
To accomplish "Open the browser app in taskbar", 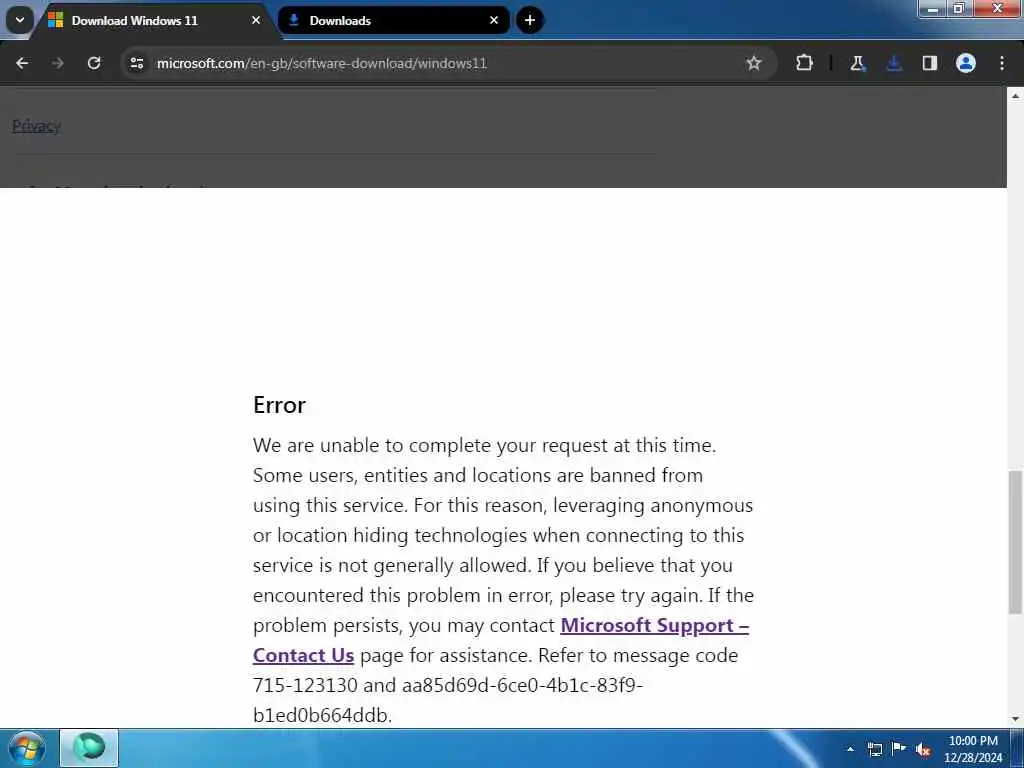I will click(89, 748).
